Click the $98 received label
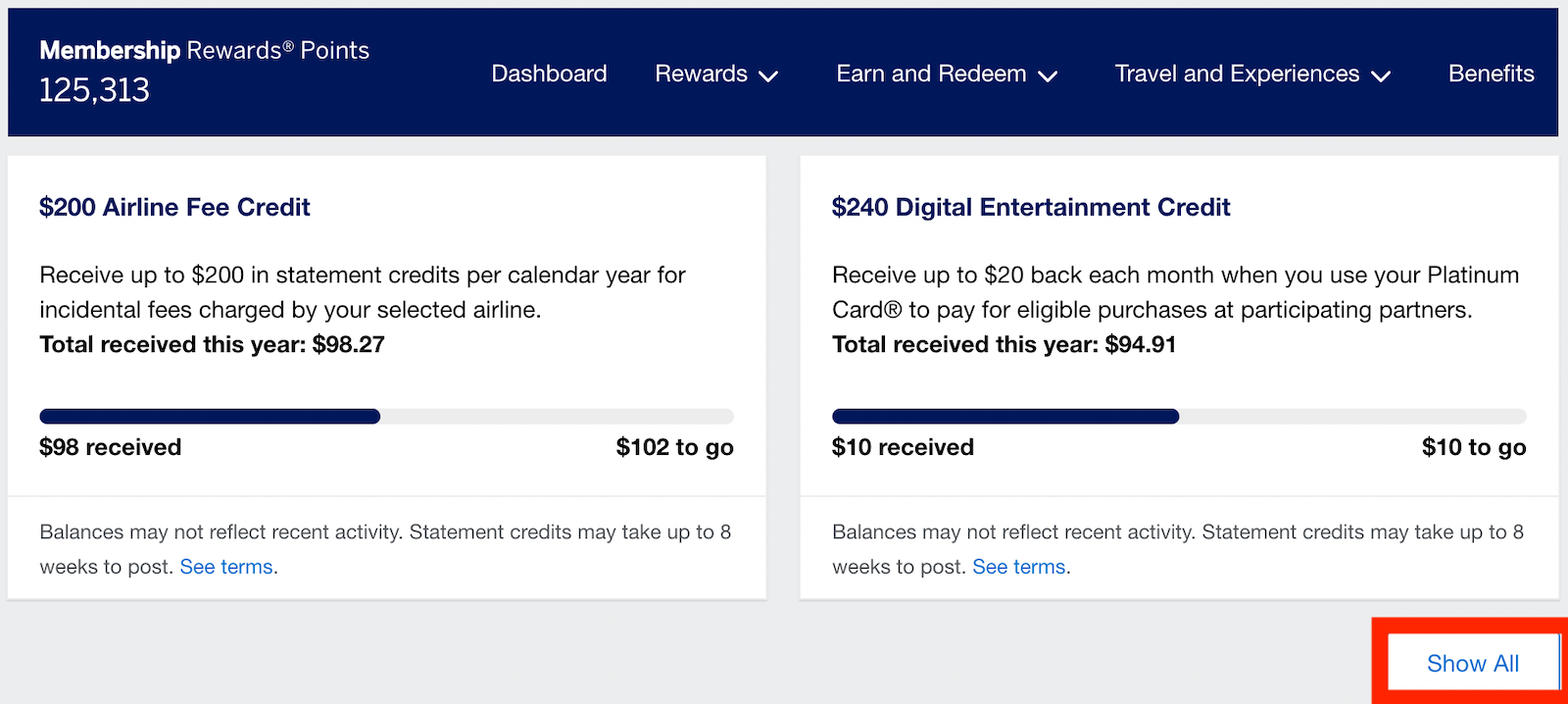1568x704 pixels. [110, 447]
